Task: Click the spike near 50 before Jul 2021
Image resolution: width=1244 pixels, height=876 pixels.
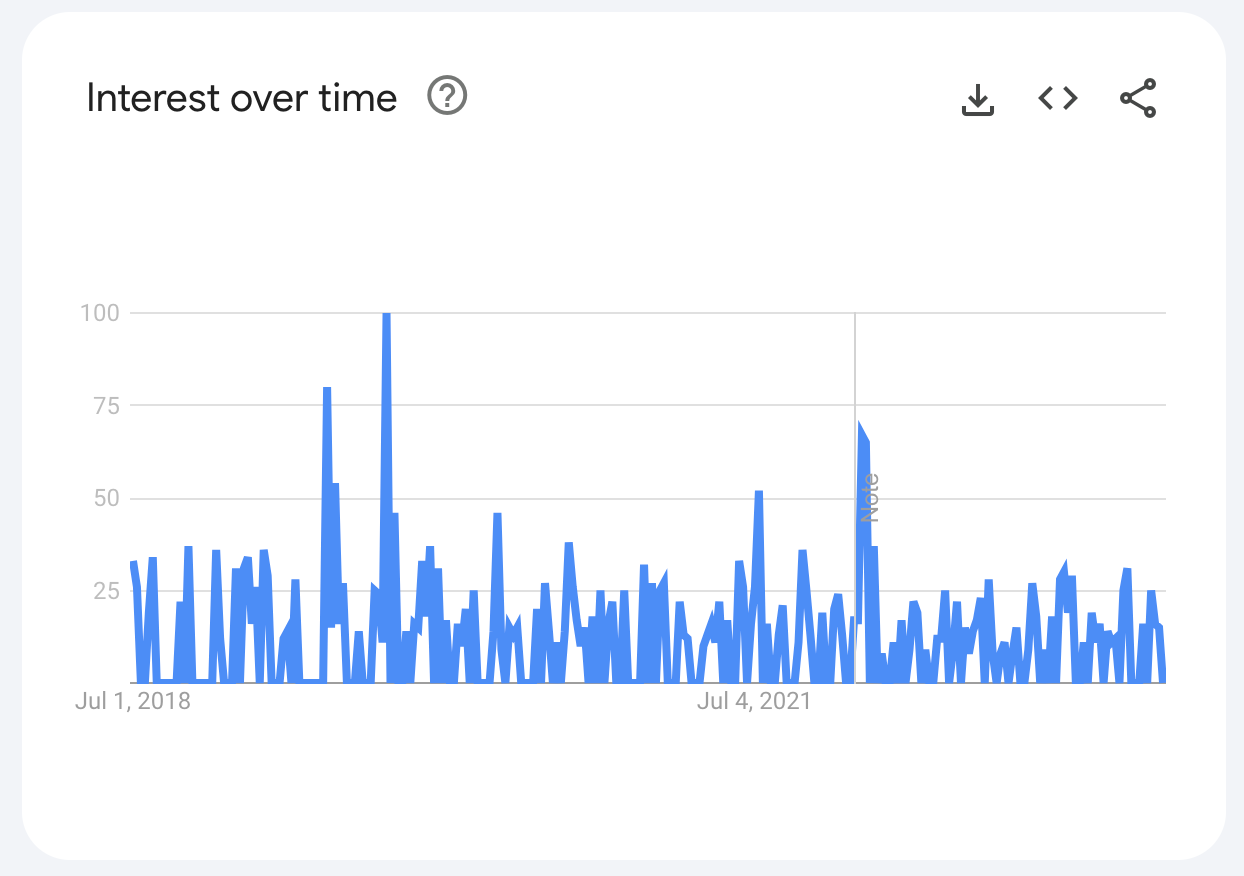Action: tap(759, 493)
